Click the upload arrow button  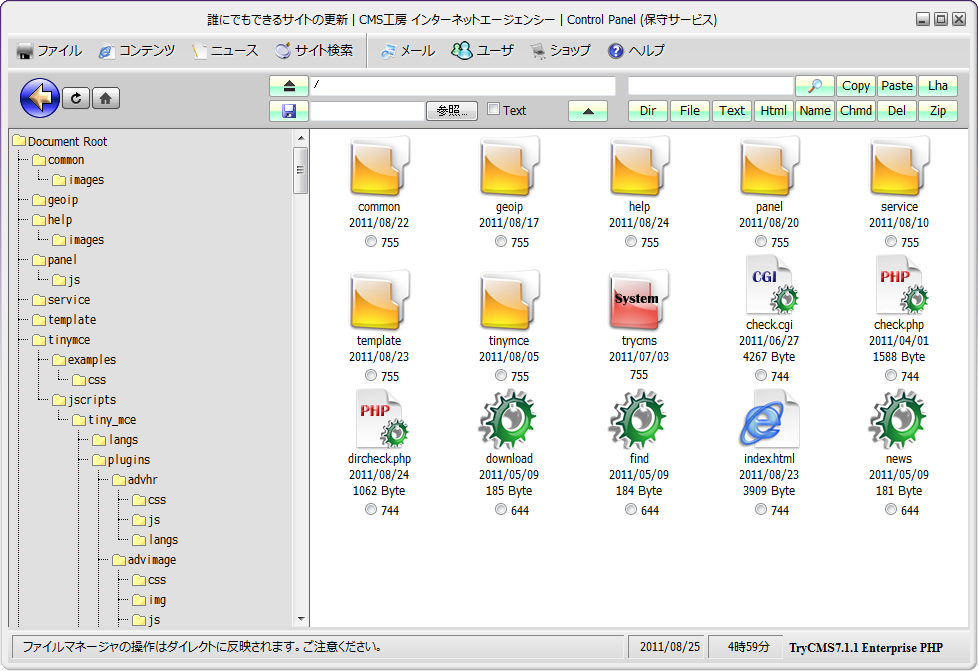[x=588, y=111]
